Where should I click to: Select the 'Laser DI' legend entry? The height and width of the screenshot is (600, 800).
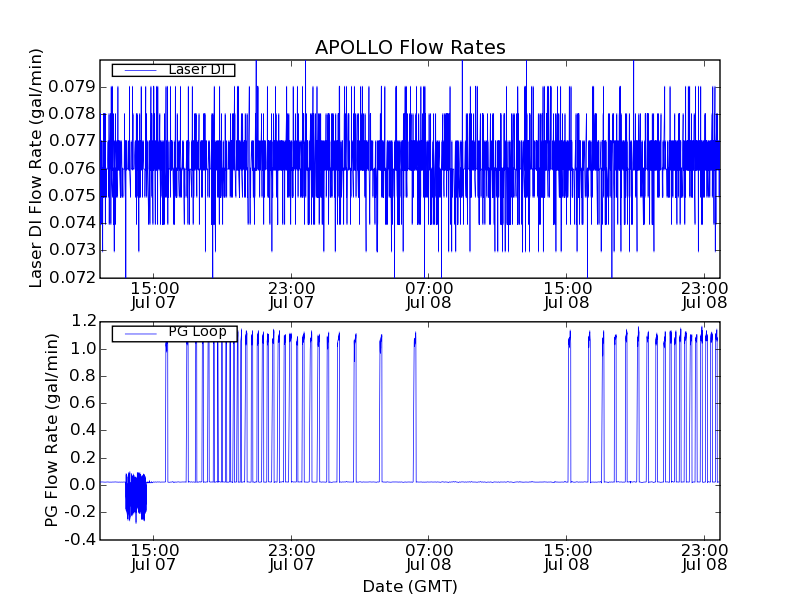click(173, 70)
